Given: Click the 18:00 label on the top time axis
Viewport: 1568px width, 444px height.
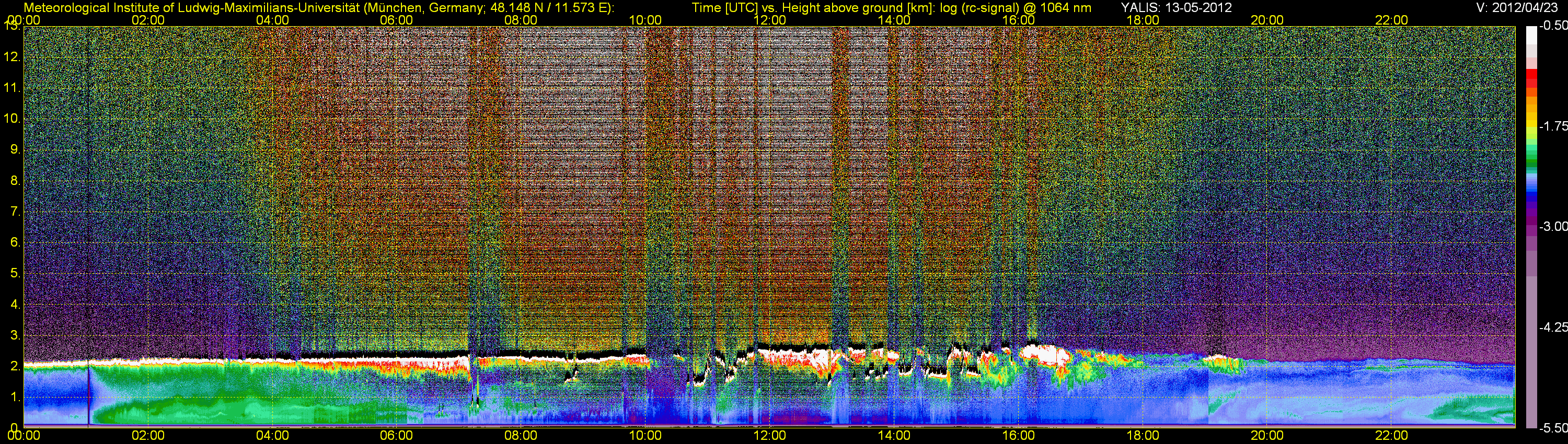Looking at the screenshot, I should pos(1143,20).
